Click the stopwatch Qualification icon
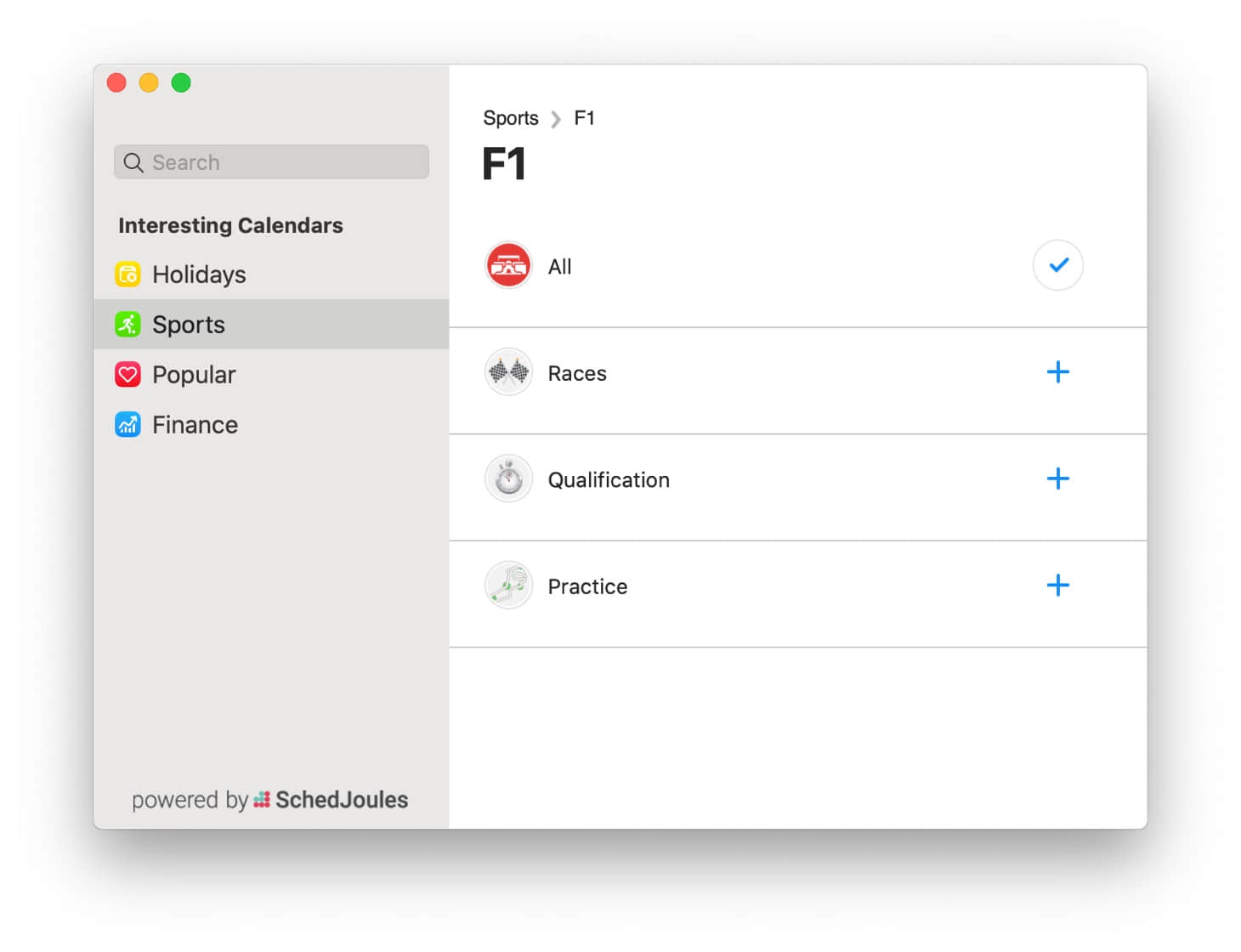1241x952 pixels. (508, 479)
